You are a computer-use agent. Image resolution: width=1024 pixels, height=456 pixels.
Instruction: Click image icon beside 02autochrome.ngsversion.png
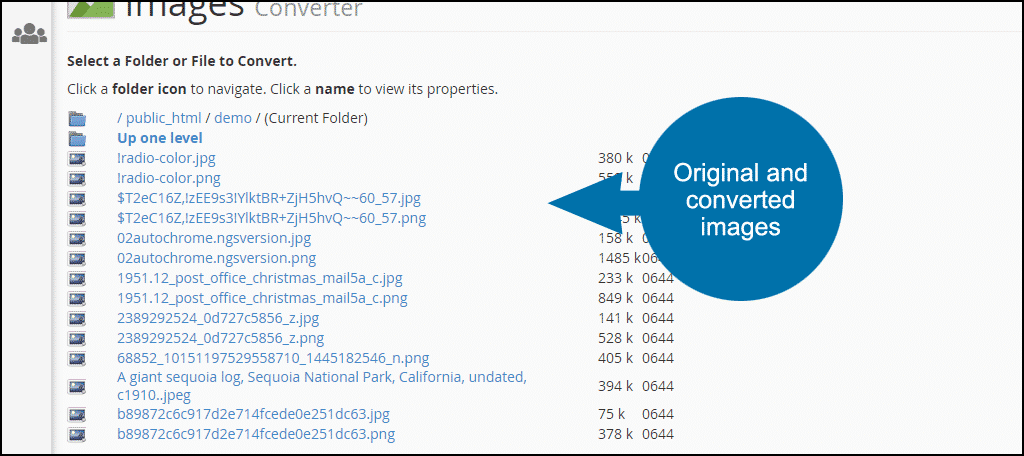[x=77, y=258]
